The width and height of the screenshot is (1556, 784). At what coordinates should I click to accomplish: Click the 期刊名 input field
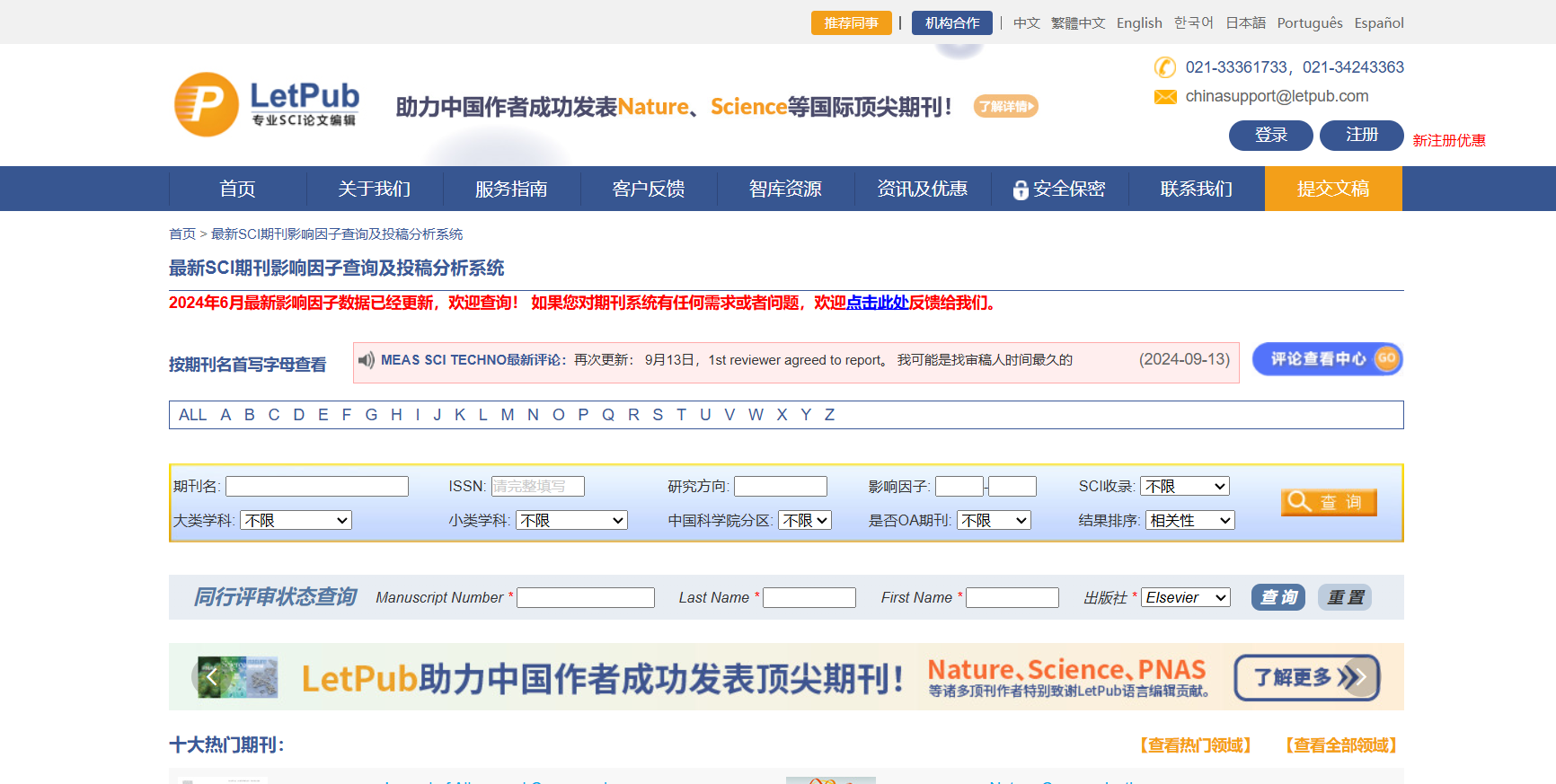pyautogui.click(x=317, y=486)
